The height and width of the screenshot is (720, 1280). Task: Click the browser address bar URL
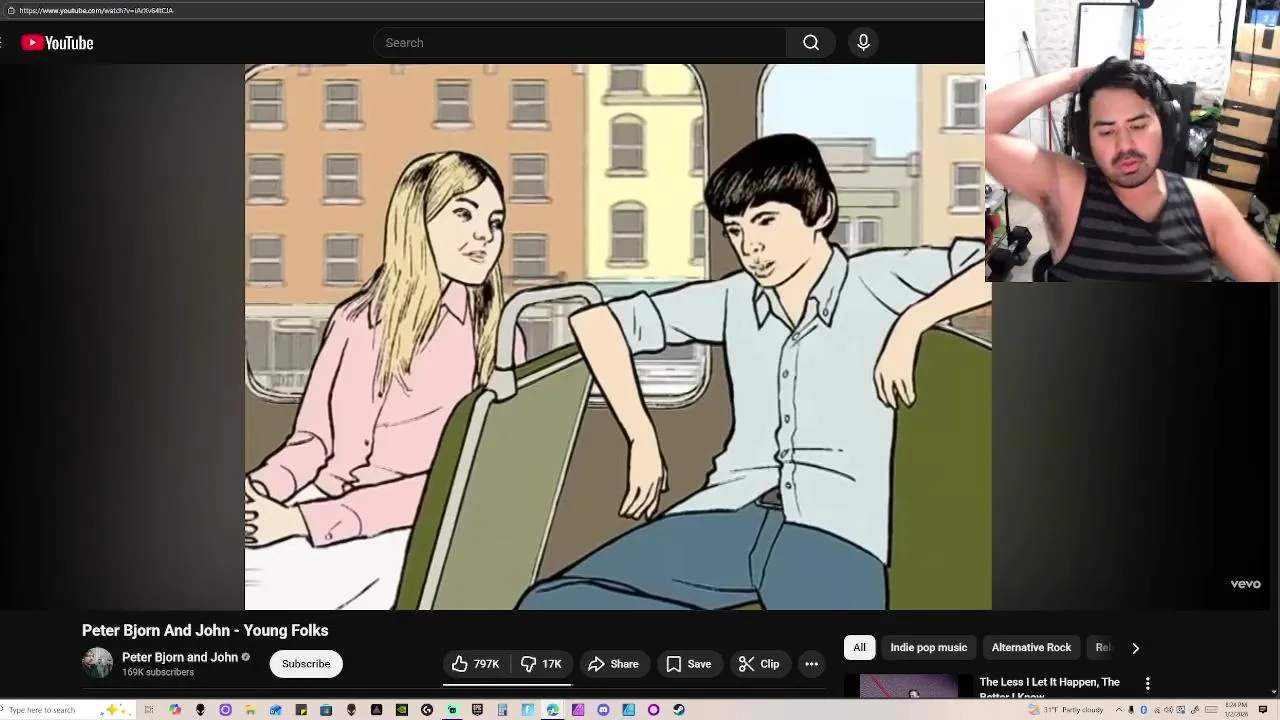point(96,10)
